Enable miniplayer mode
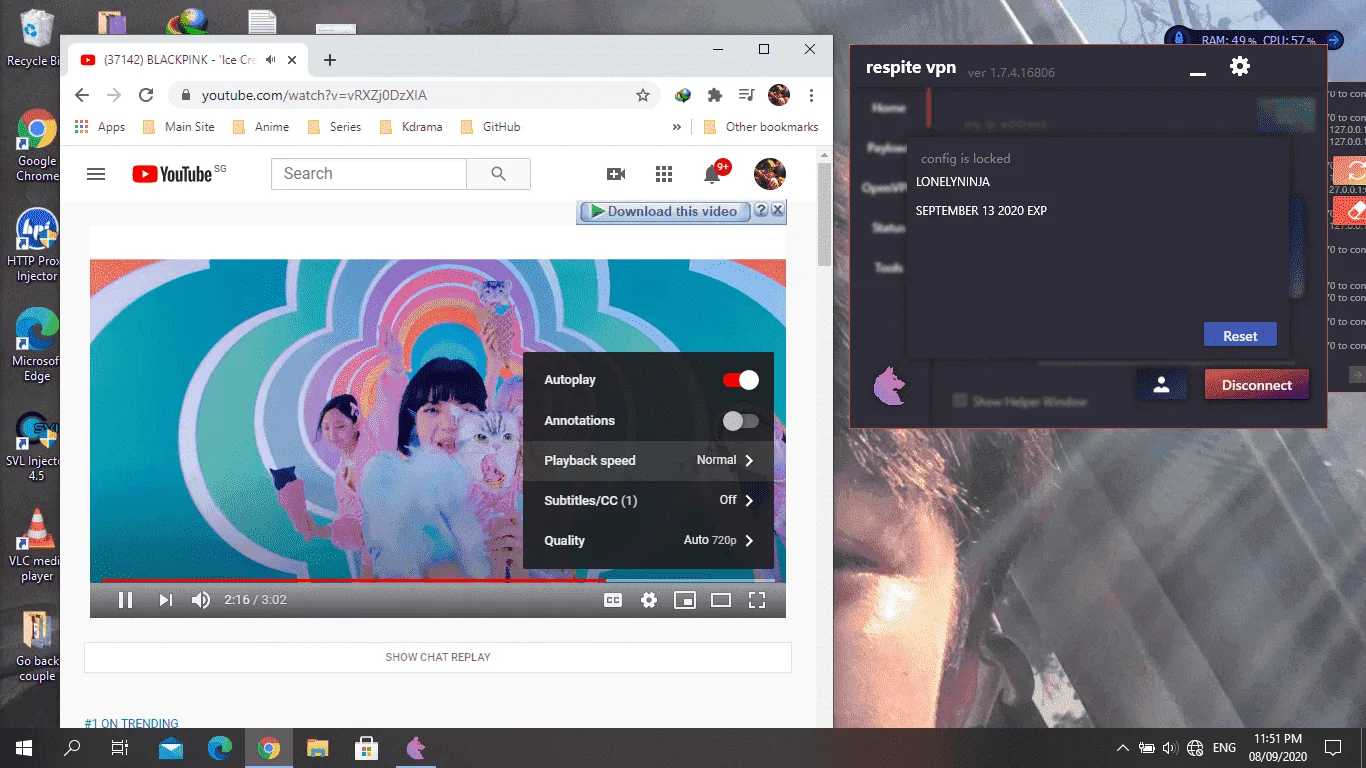 pos(685,600)
